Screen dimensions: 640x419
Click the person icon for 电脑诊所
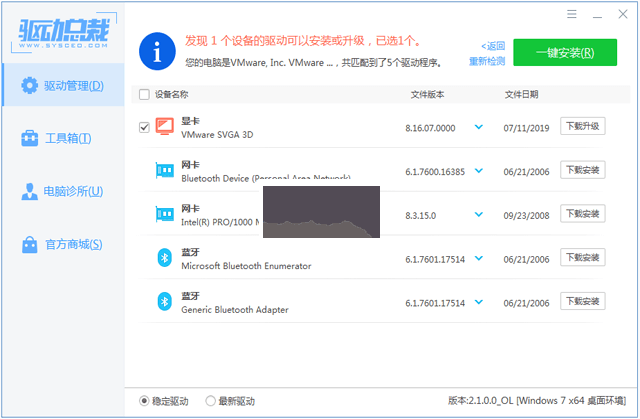tap(29, 191)
